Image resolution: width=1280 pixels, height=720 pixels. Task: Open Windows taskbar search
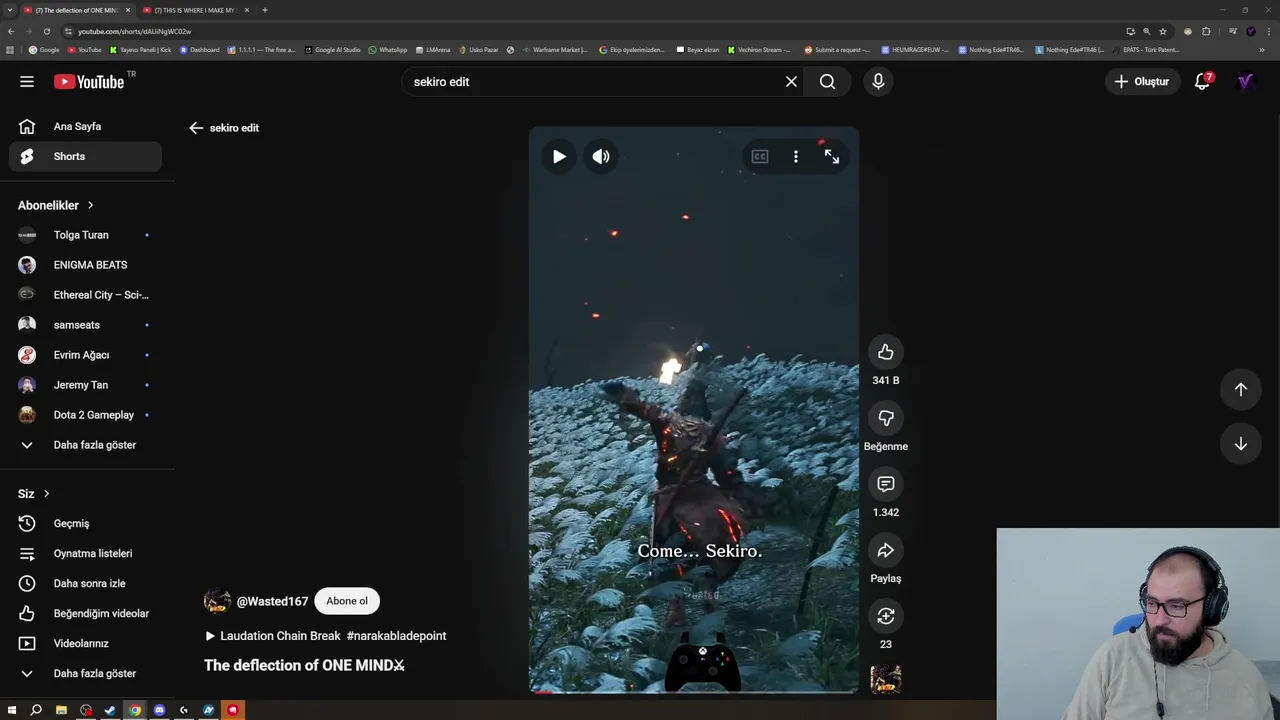tap(36, 710)
